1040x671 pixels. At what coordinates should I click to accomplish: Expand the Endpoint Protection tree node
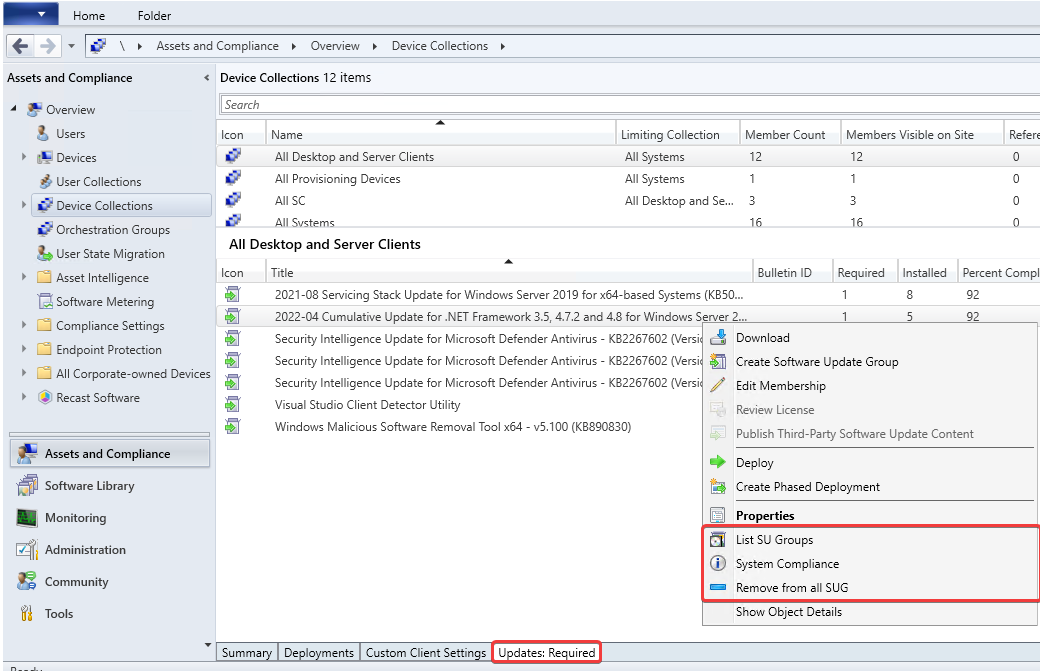click(24, 349)
